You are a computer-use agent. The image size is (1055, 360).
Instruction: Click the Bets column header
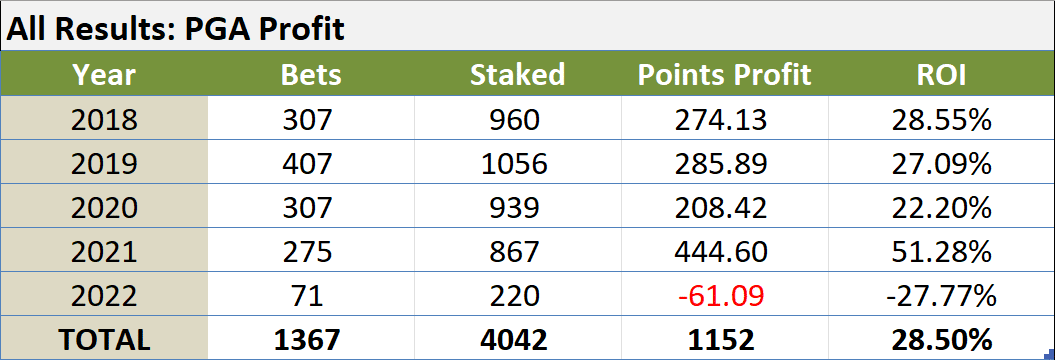(x=311, y=74)
